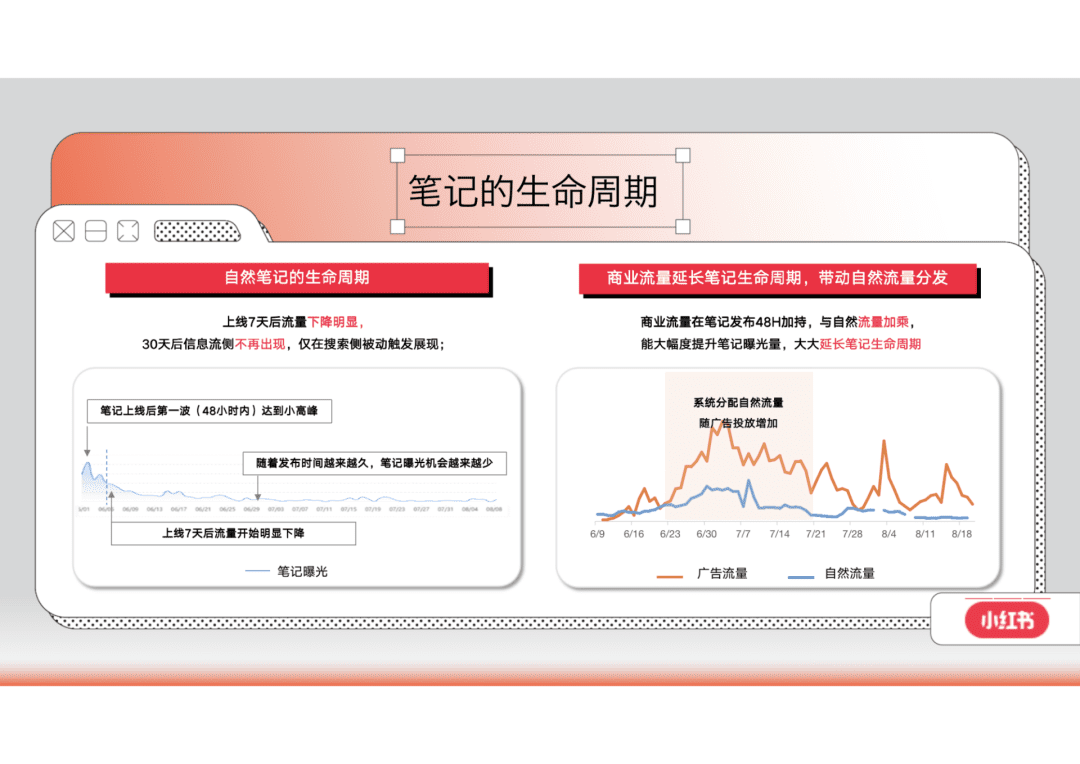The image size is (1080, 764).
Task: Select the bottom-left handle of the title box
Action: 397,227
